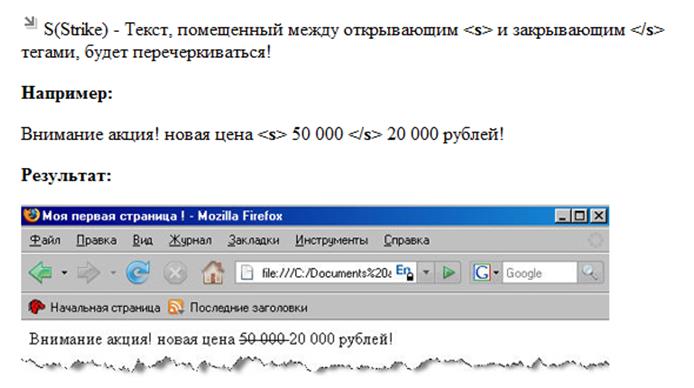Click the green Back arrow button
Screen dimensions: 694x388
(x=40, y=272)
